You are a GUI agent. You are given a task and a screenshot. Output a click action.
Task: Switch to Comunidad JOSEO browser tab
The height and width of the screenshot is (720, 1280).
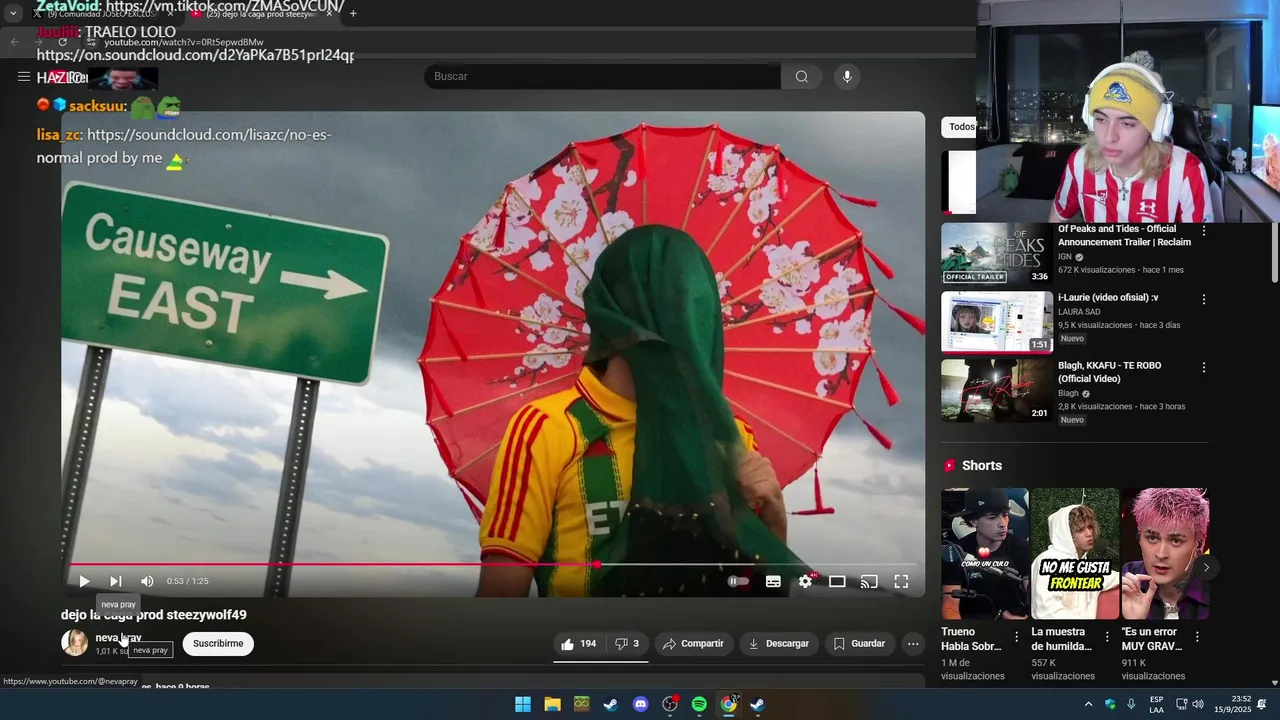tap(100, 14)
